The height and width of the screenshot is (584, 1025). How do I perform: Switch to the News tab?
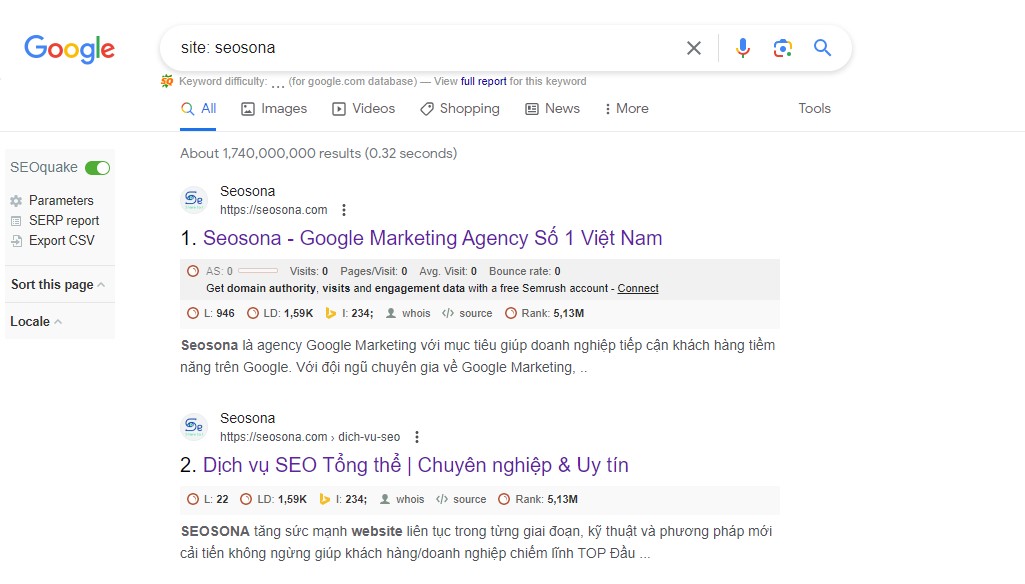552,109
